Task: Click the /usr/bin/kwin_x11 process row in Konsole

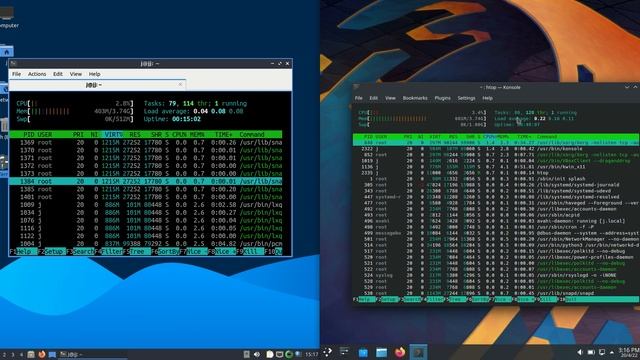Action: click(496, 167)
